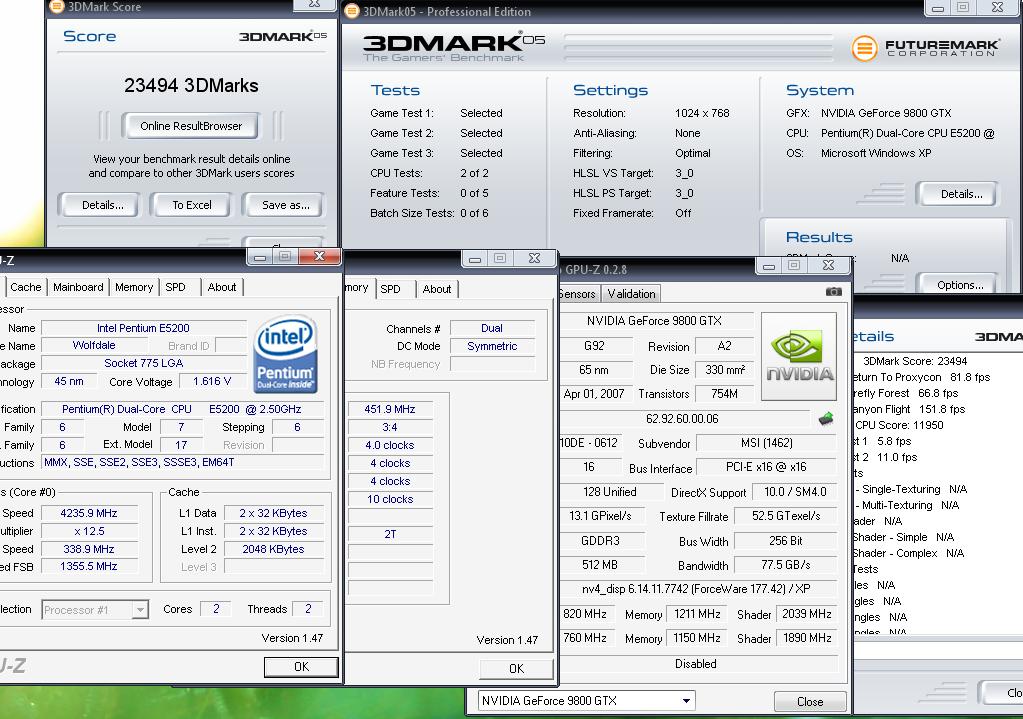Click the Rated FSB 1355.5 MHz value
This screenshot has height=719, width=1023.
coord(89,566)
